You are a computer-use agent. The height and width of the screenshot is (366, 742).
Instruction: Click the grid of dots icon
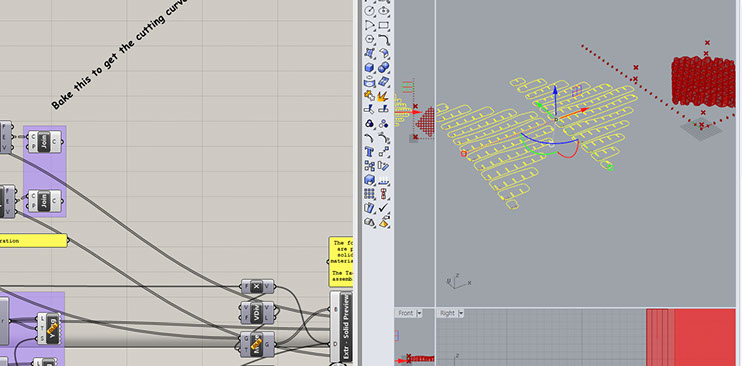click(x=370, y=194)
